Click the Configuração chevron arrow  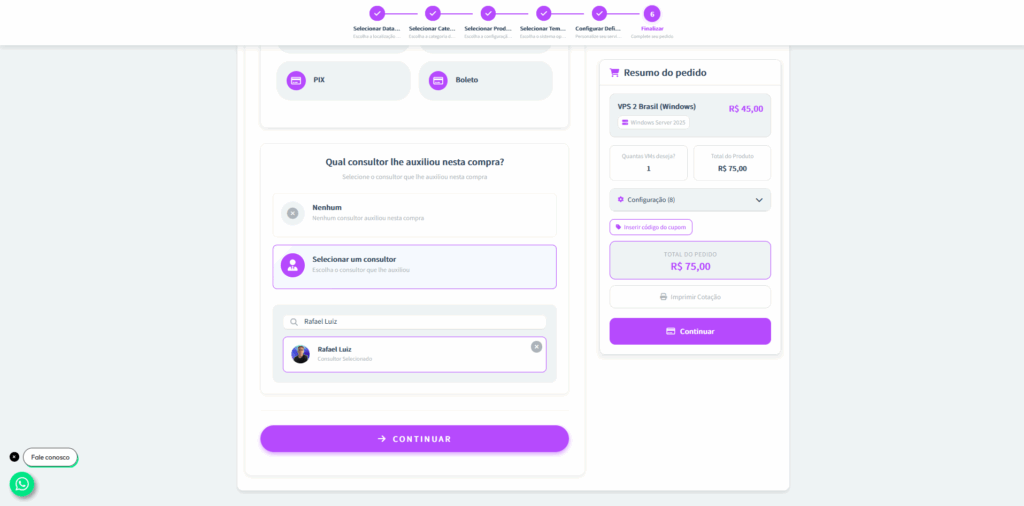pyautogui.click(x=759, y=200)
